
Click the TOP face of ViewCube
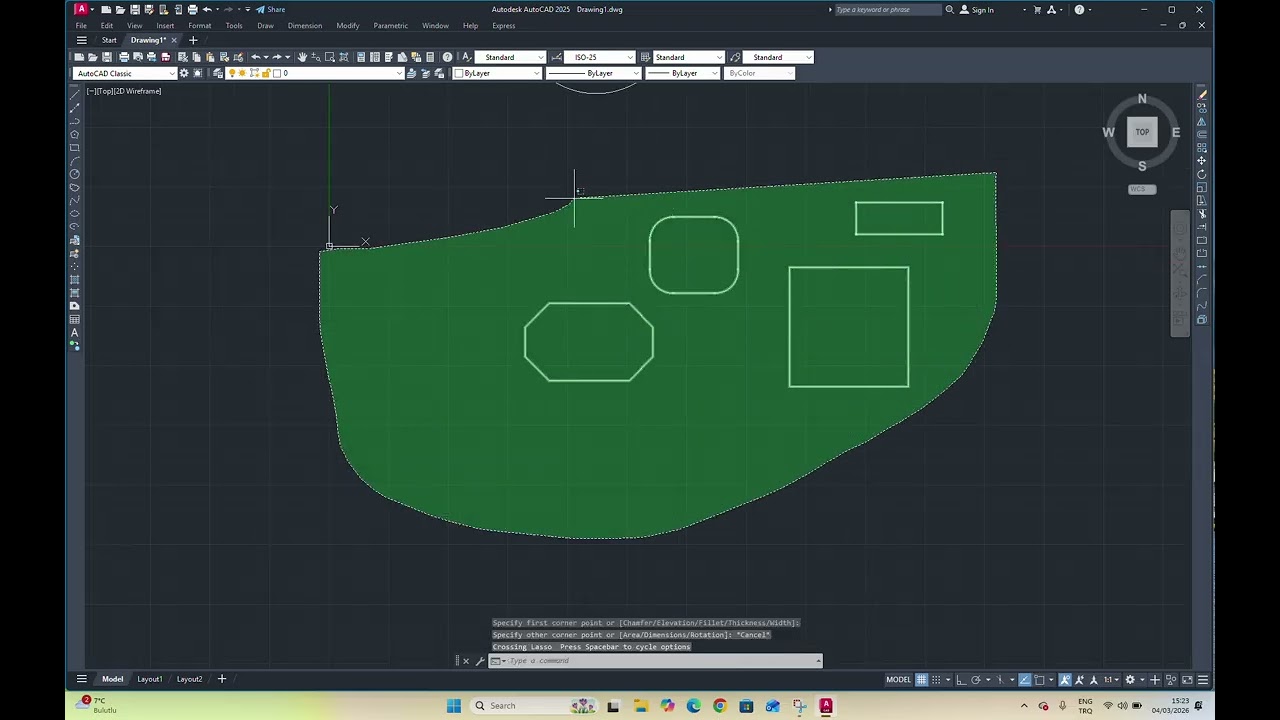(1142, 132)
